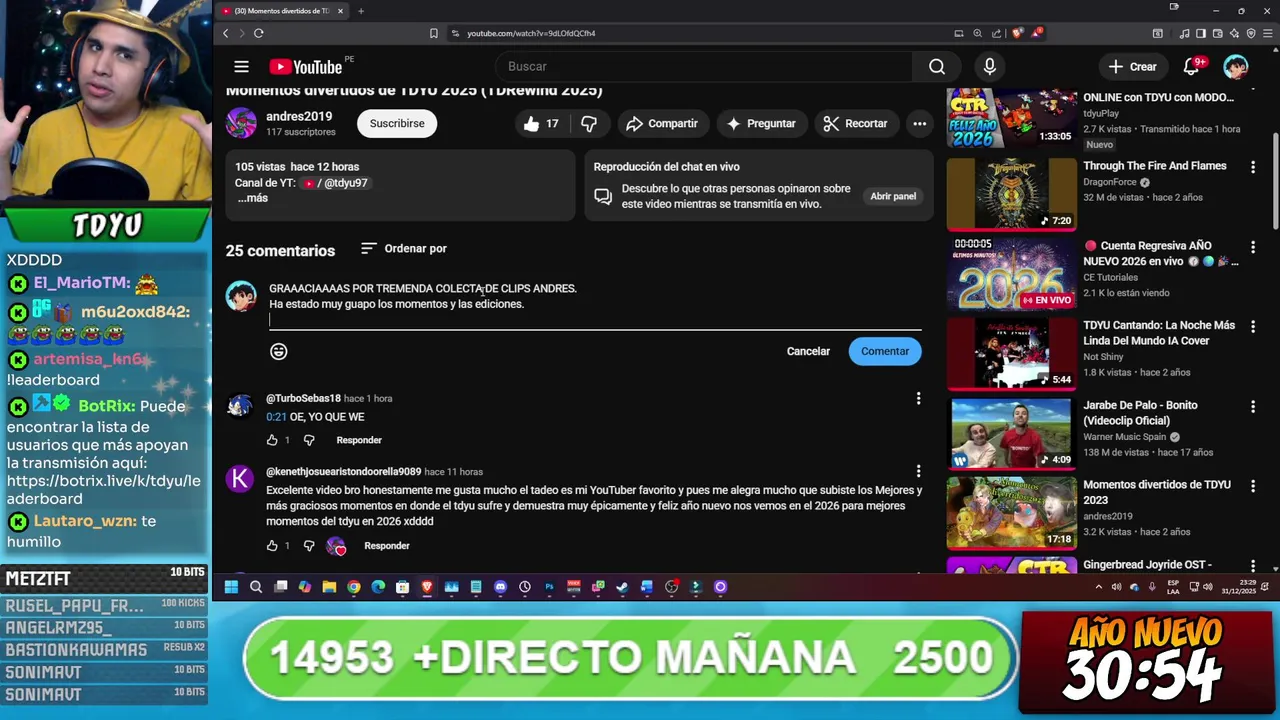Open Windows Start menu
The image size is (1280, 720).
231,587
